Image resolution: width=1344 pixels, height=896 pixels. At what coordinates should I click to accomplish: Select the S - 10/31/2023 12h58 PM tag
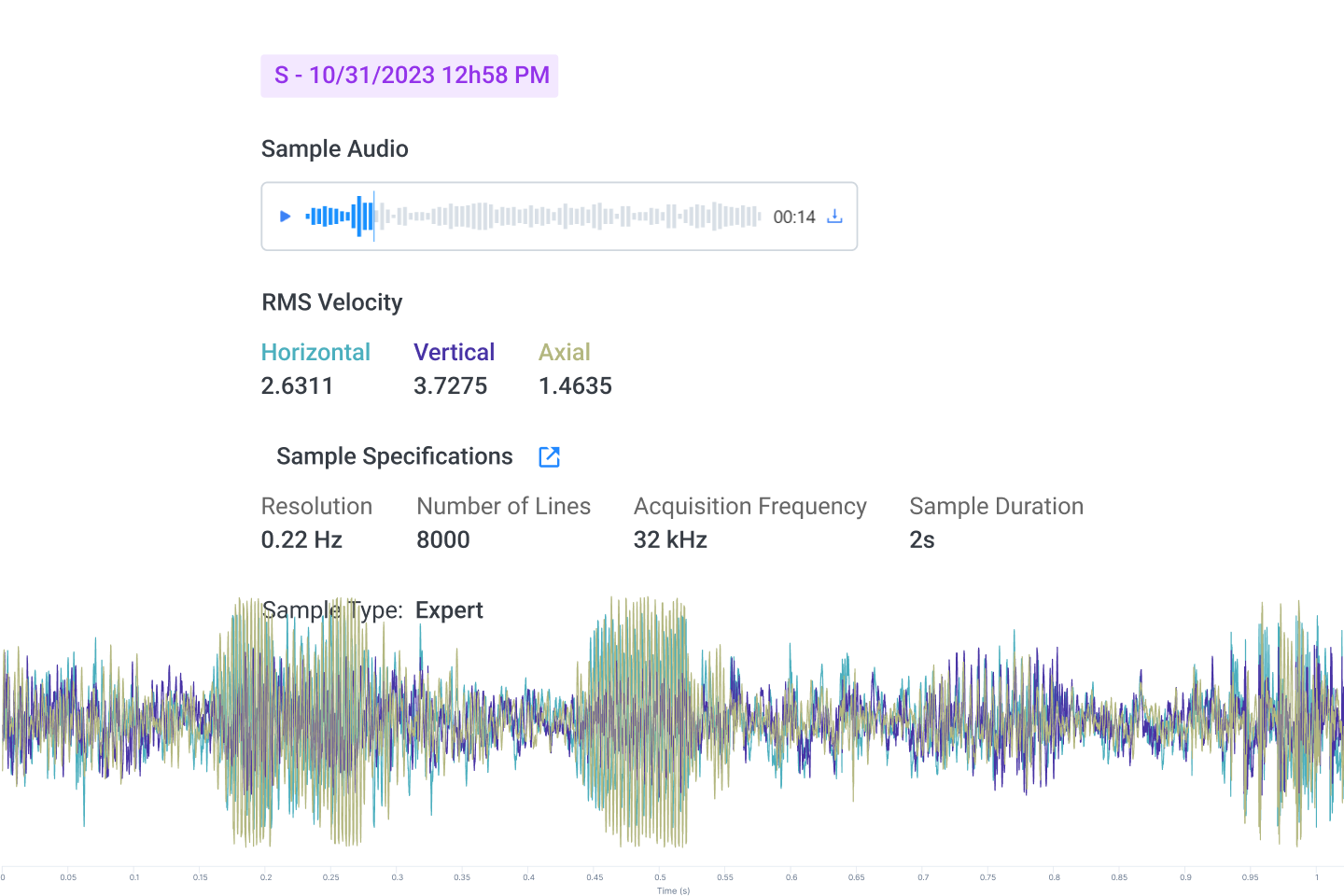point(410,76)
